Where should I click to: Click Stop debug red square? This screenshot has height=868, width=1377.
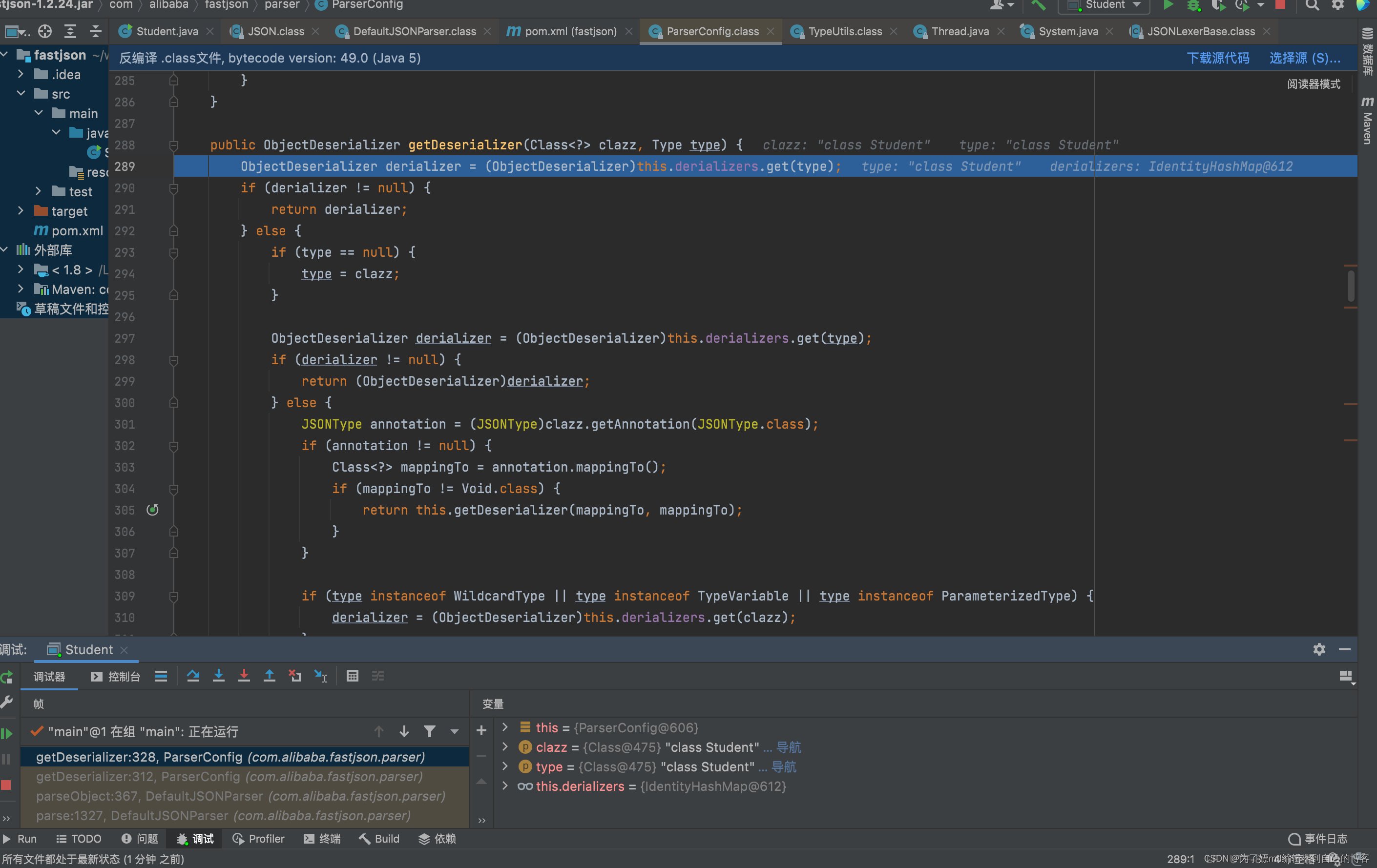pos(6,785)
